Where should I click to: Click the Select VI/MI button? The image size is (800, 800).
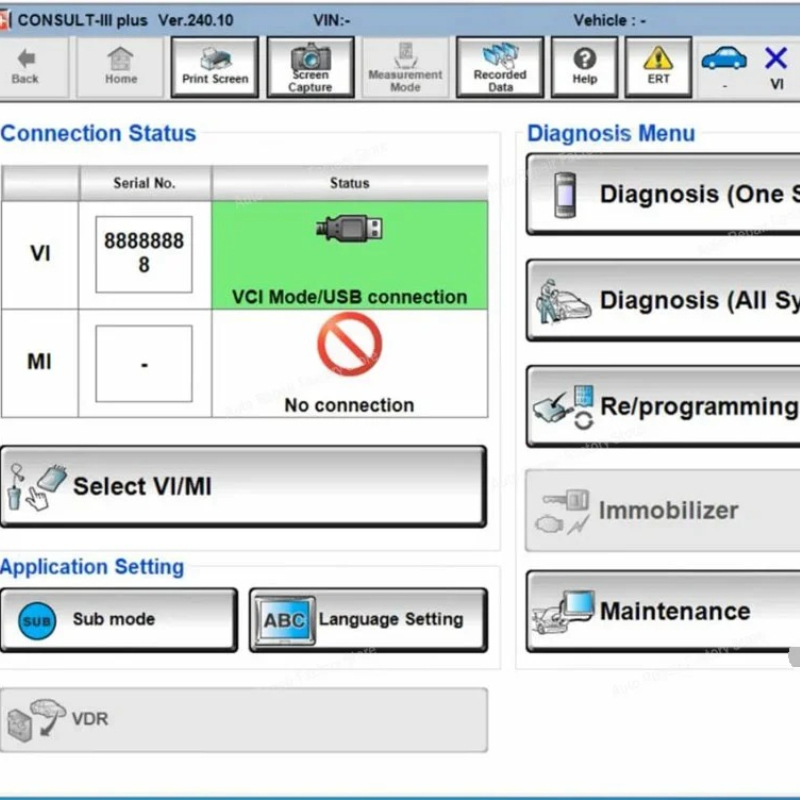click(x=243, y=486)
